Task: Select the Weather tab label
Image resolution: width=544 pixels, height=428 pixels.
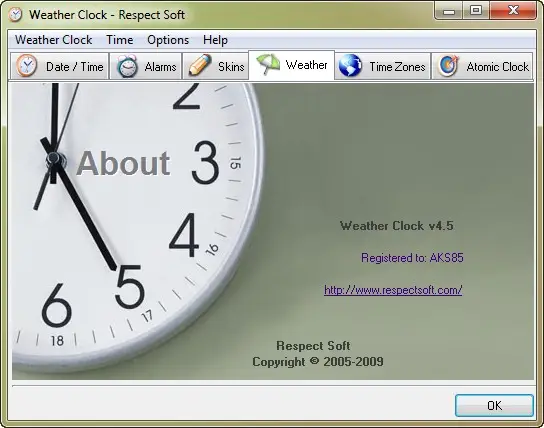Action: point(306,65)
